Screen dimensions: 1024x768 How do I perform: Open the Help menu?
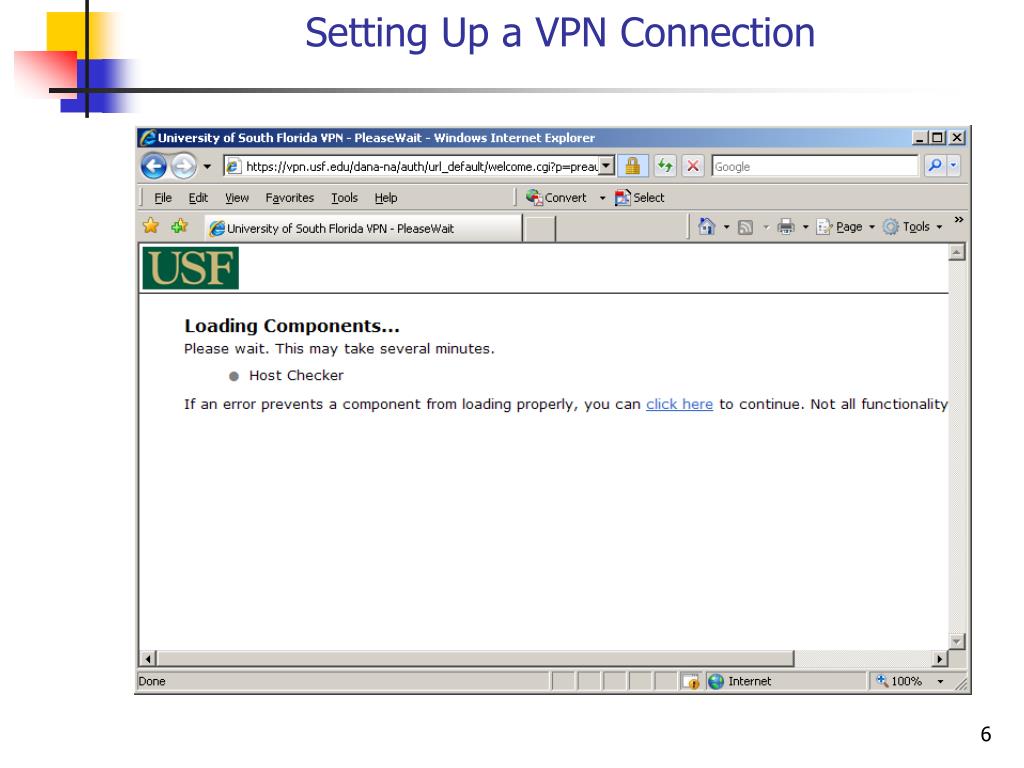click(385, 198)
